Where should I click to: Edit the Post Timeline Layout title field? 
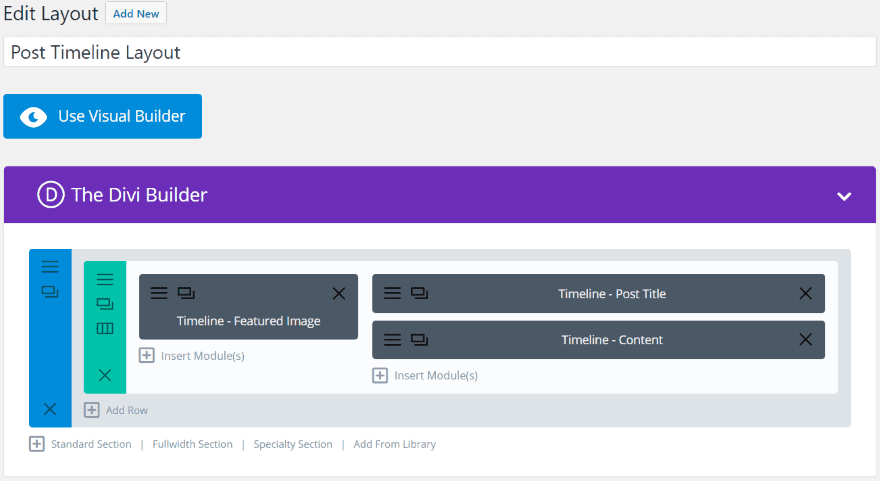(x=440, y=52)
